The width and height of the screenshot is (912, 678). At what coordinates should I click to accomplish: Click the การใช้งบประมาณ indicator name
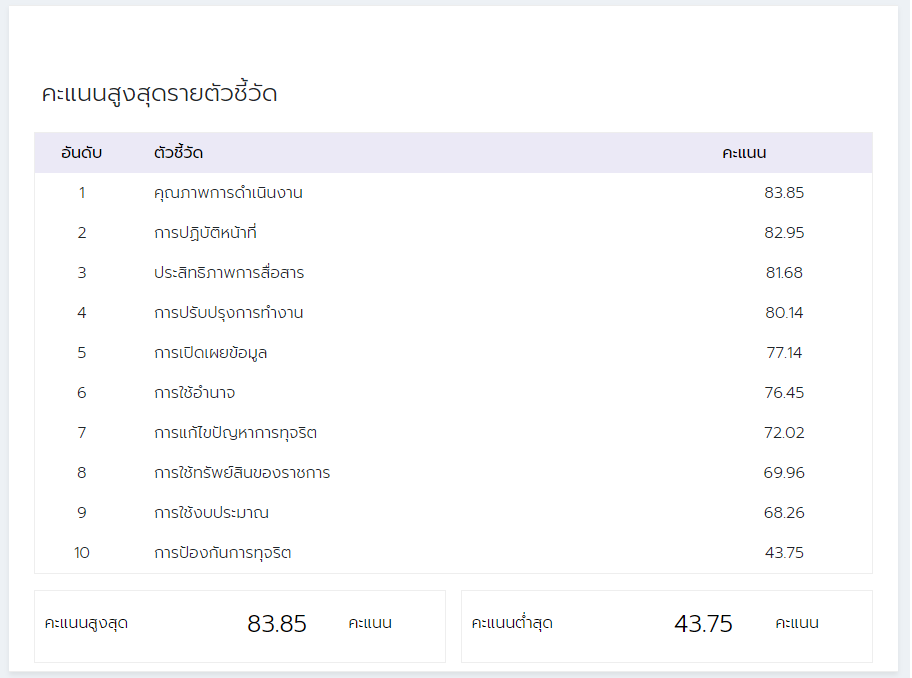[x=211, y=513]
